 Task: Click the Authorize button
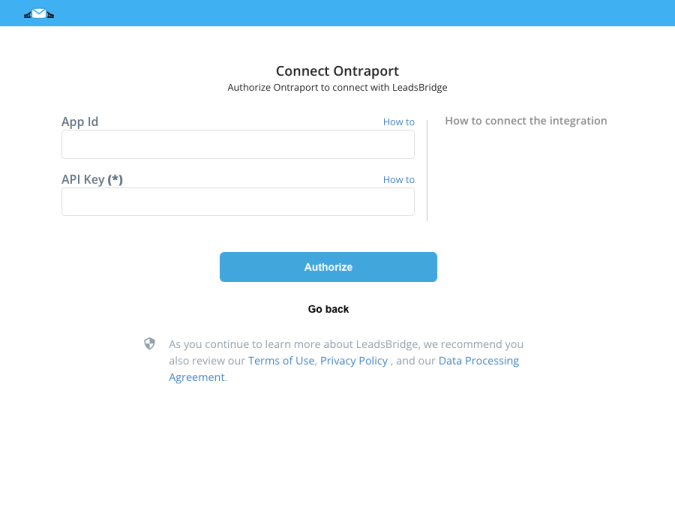(328, 267)
